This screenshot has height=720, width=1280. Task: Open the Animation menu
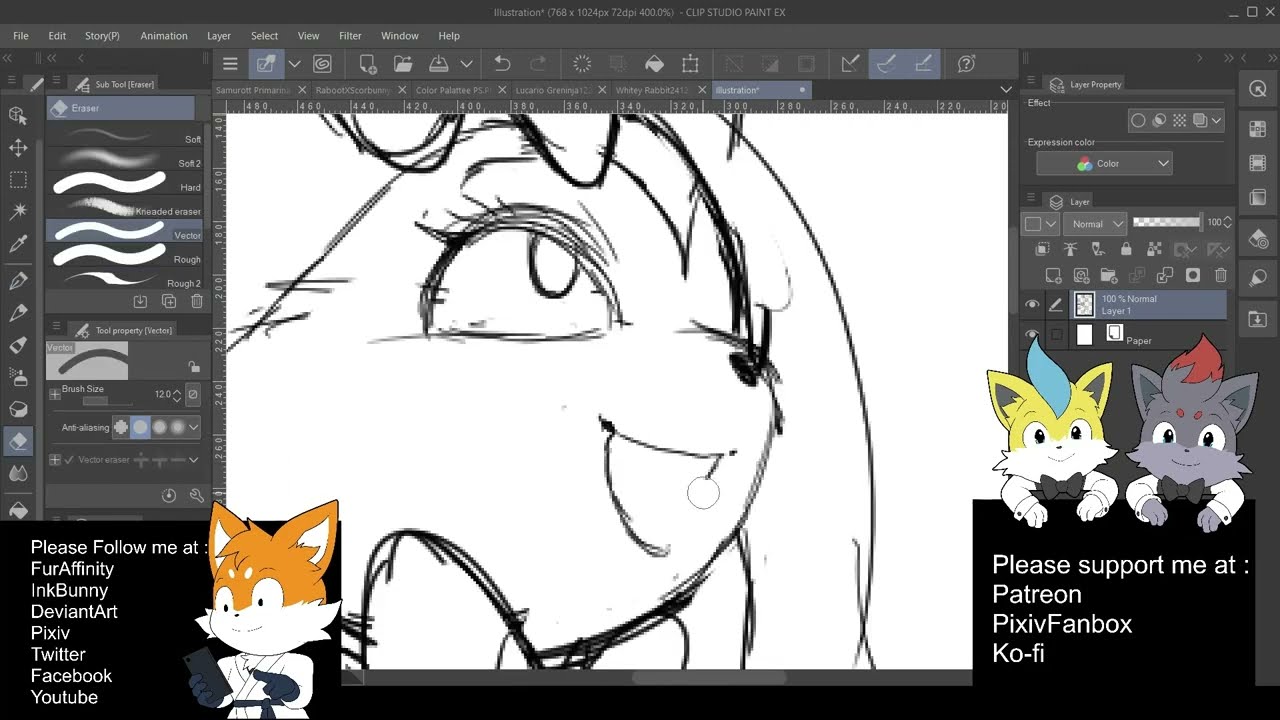(164, 36)
